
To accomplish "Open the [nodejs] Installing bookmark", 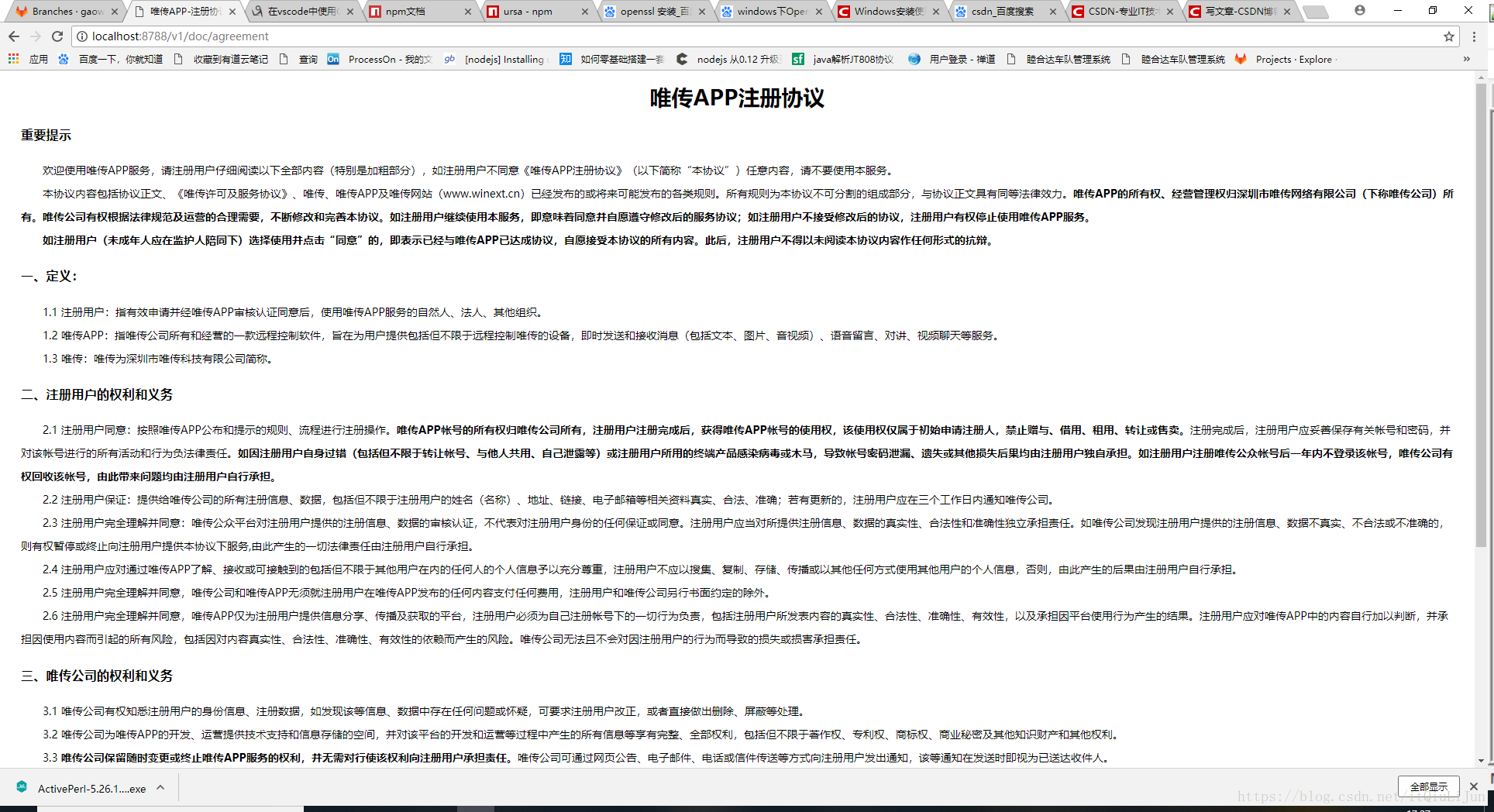I will [494, 59].
